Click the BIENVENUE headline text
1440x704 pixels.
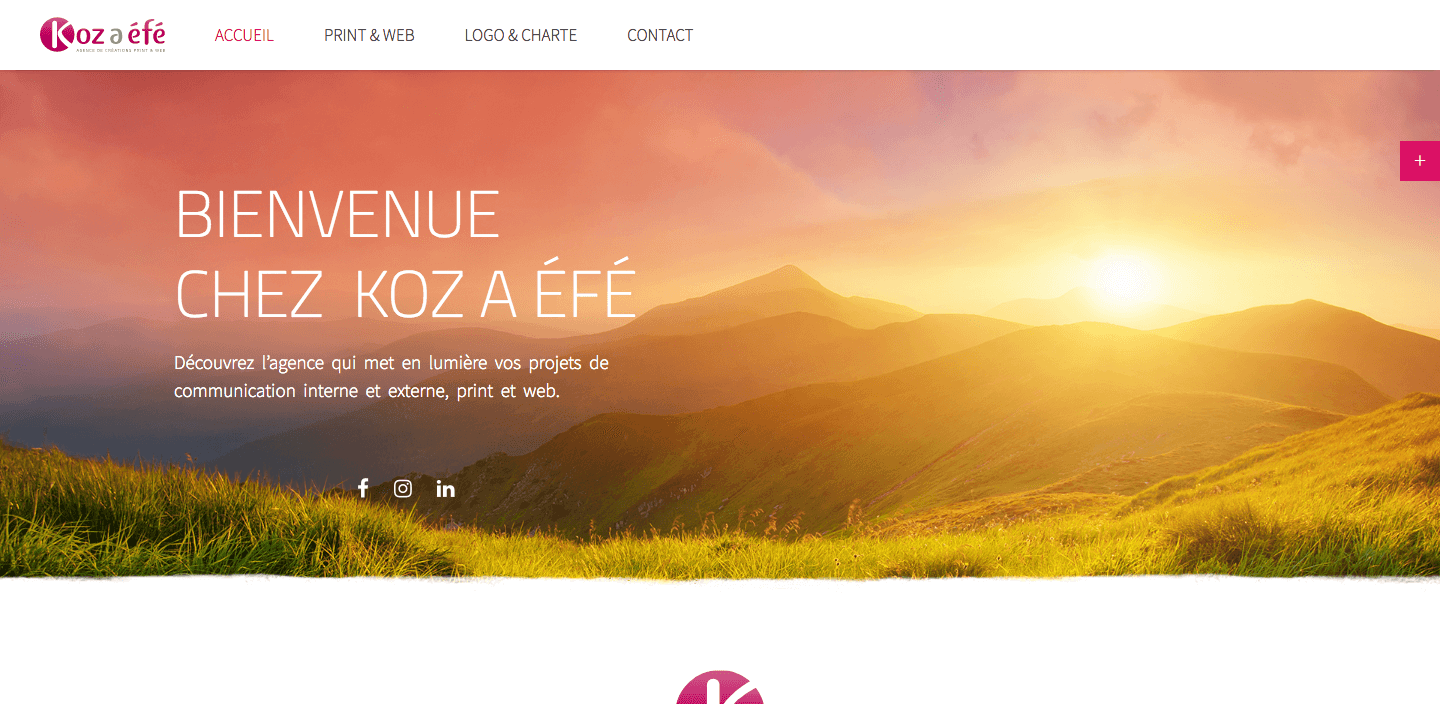pos(337,214)
